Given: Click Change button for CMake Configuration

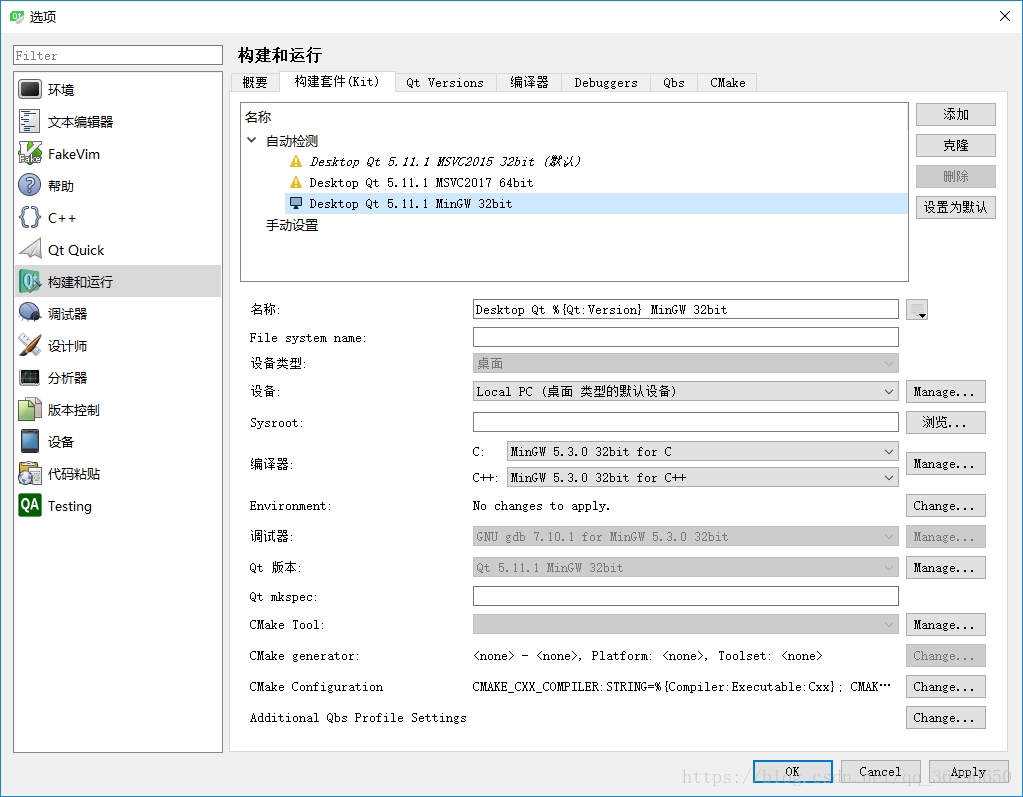Looking at the screenshot, I should point(945,687).
